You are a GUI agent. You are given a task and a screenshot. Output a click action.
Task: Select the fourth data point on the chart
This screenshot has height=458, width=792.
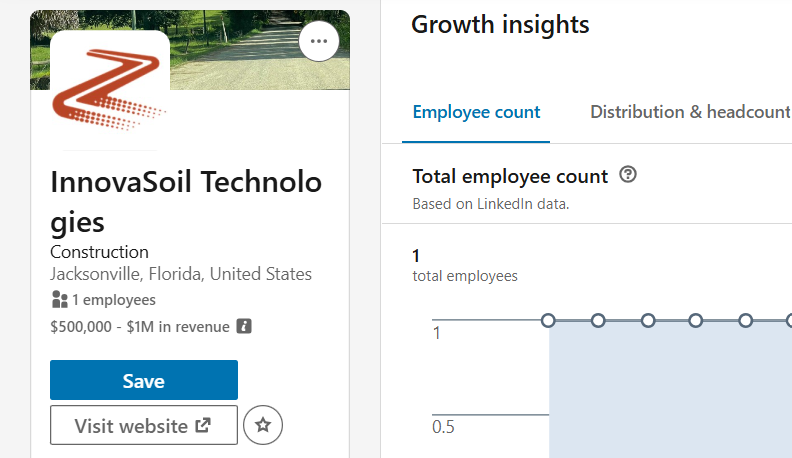click(x=696, y=321)
